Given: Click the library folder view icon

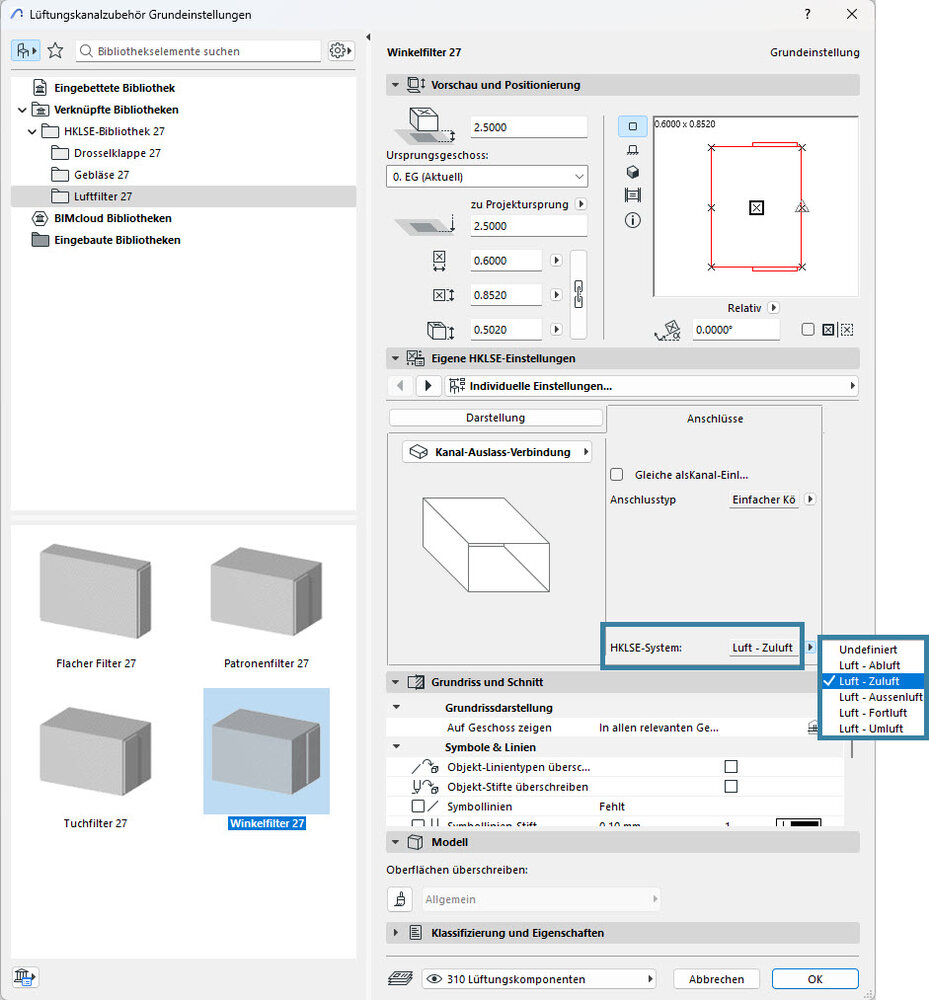Looking at the screenshot, I should [26, 50].
